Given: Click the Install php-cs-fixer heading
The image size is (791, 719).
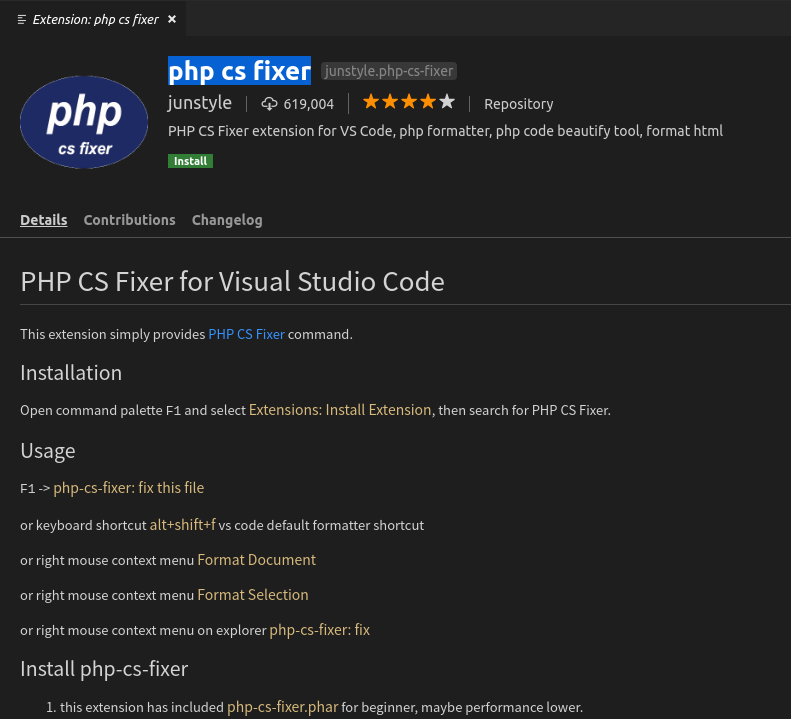Looking at the screenshot, I should [x=104, y=670].
